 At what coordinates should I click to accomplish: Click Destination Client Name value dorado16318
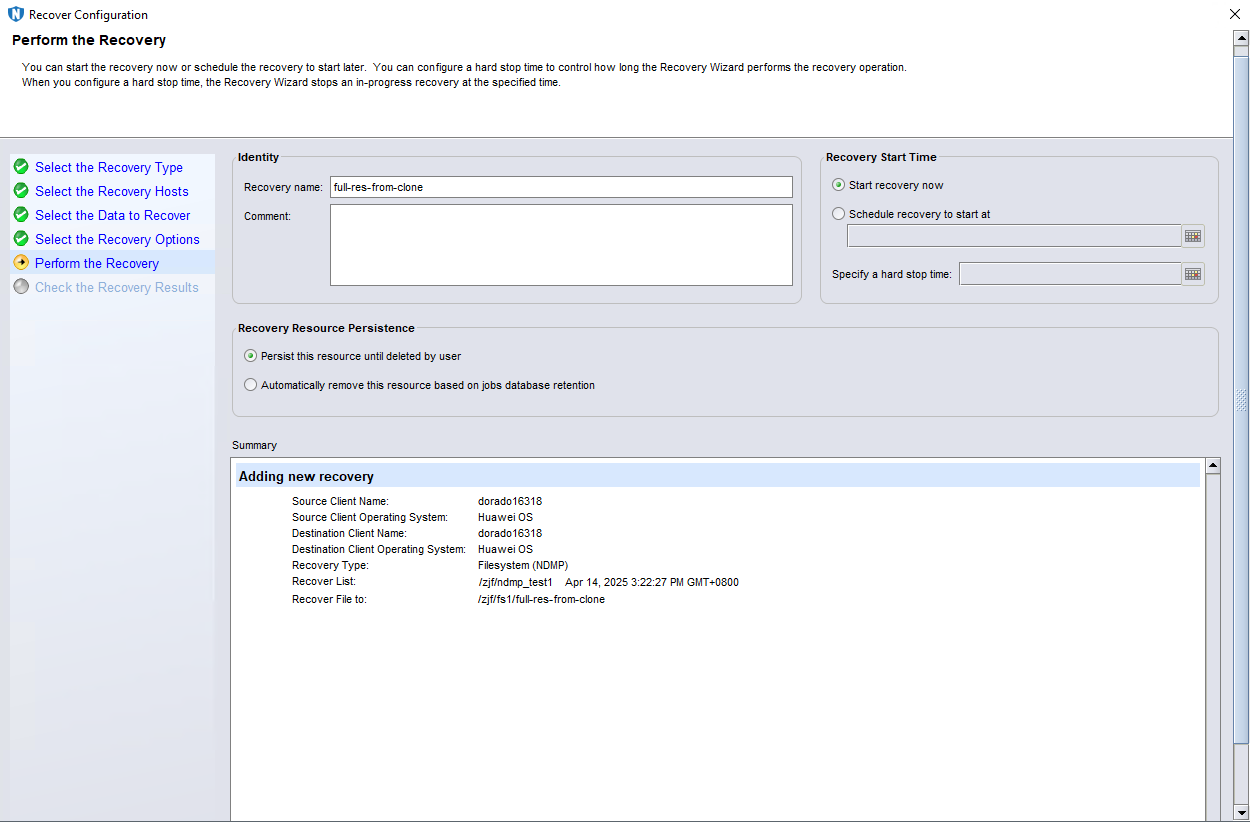click(510, 533)
